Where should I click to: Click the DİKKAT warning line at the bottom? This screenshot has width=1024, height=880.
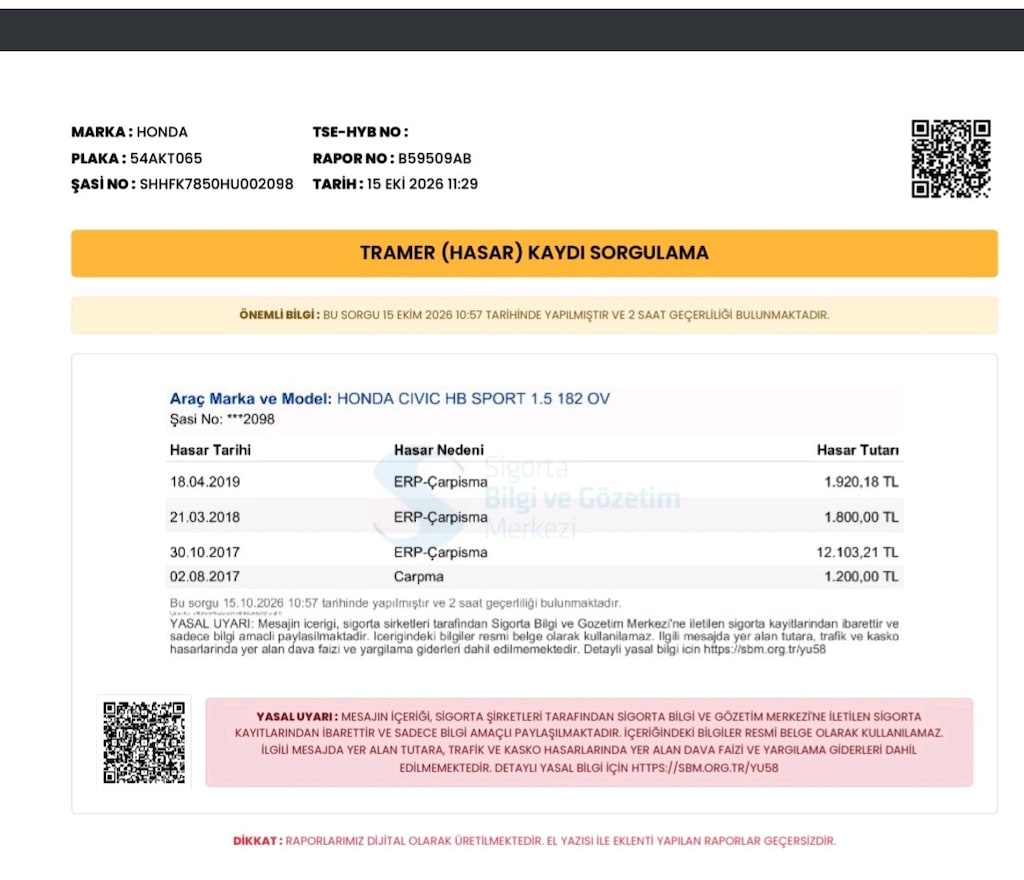[x=534, y=841]
